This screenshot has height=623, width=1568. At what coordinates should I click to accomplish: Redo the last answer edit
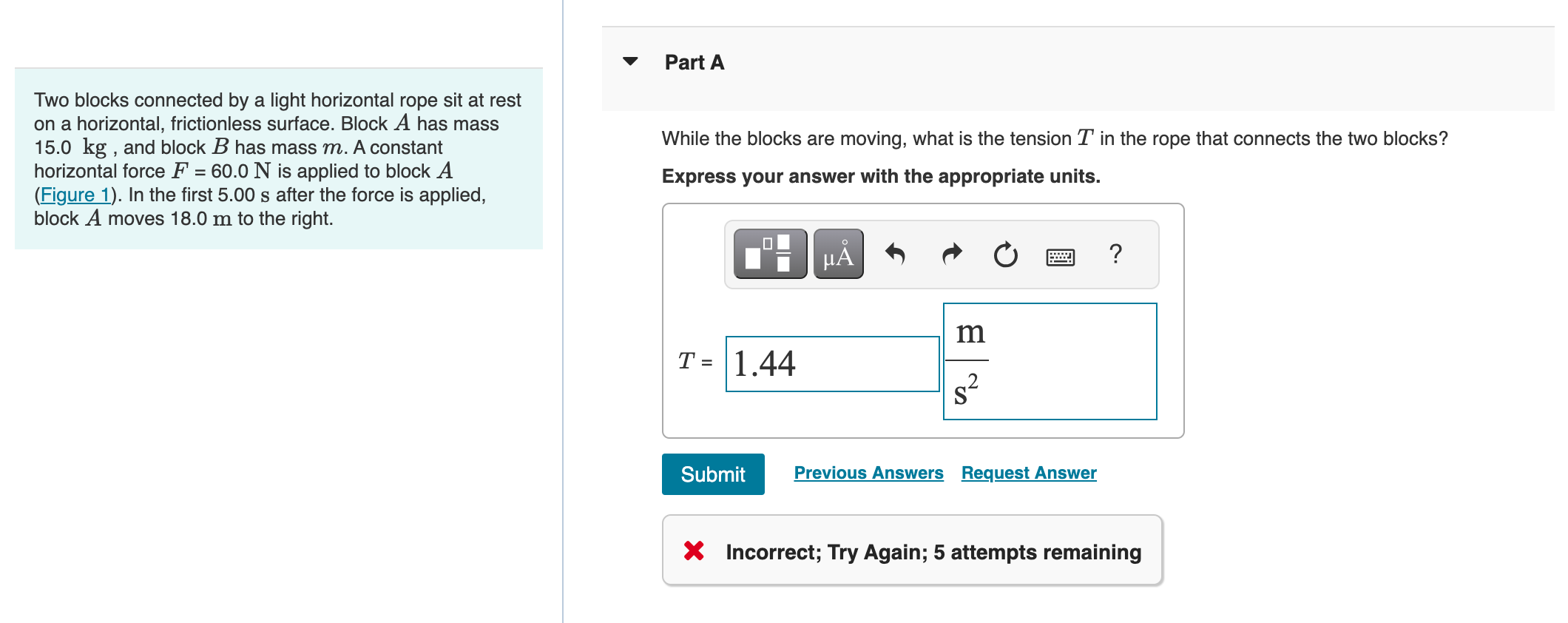pos(952,255)
